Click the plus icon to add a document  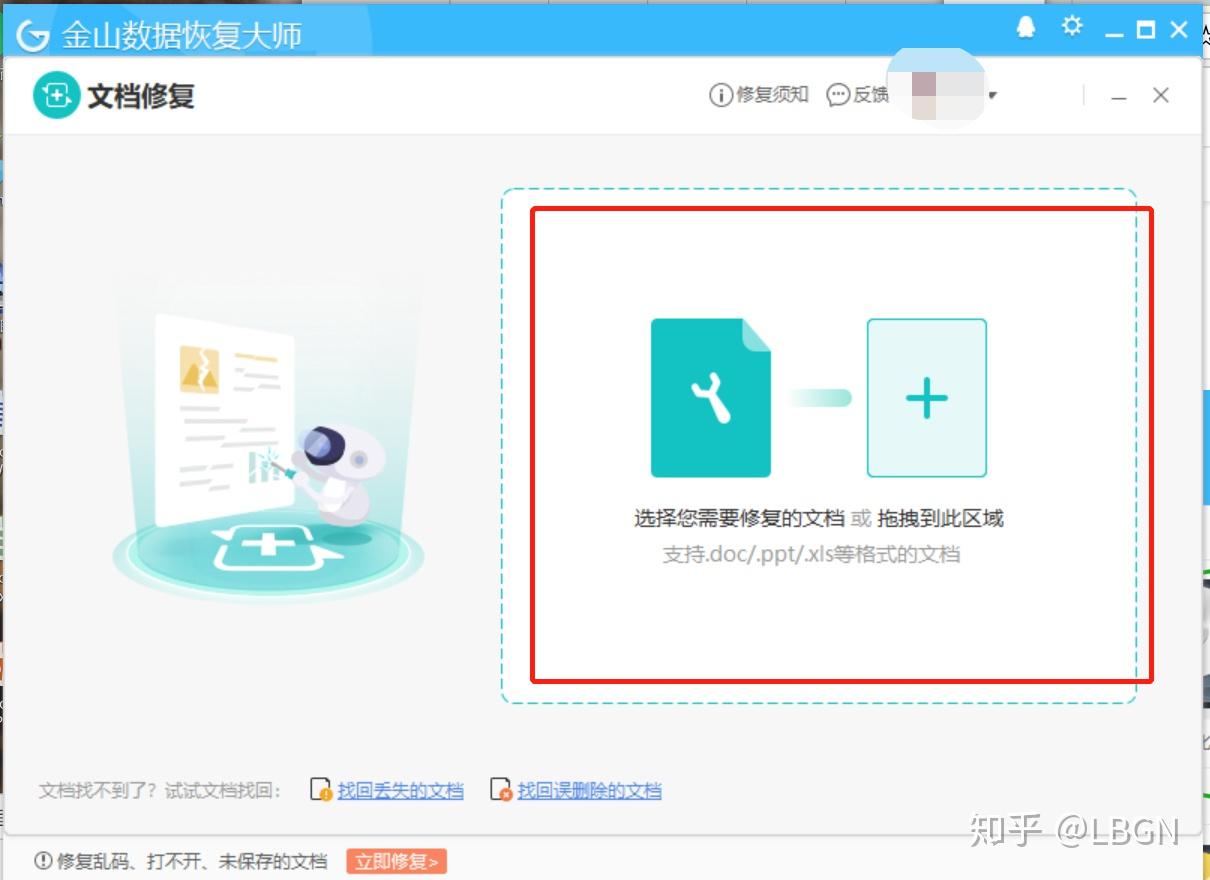[927, 398]
